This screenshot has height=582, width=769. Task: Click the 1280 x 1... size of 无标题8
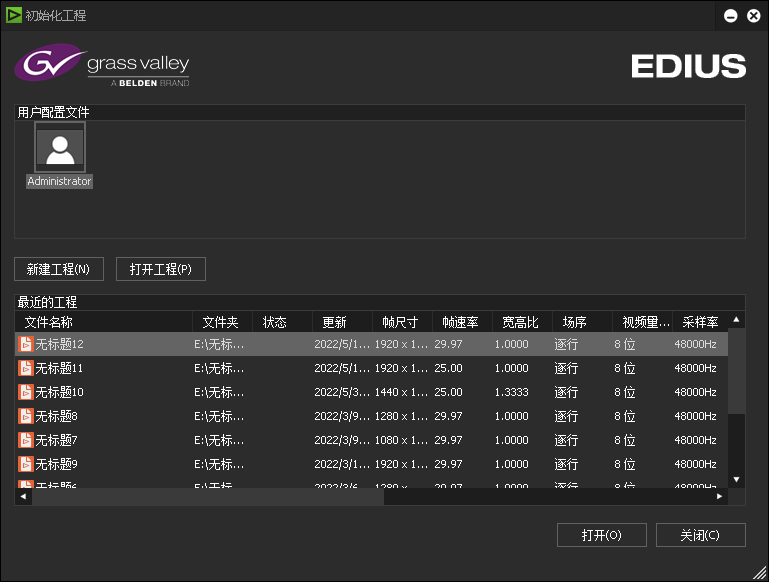[401, 416]
